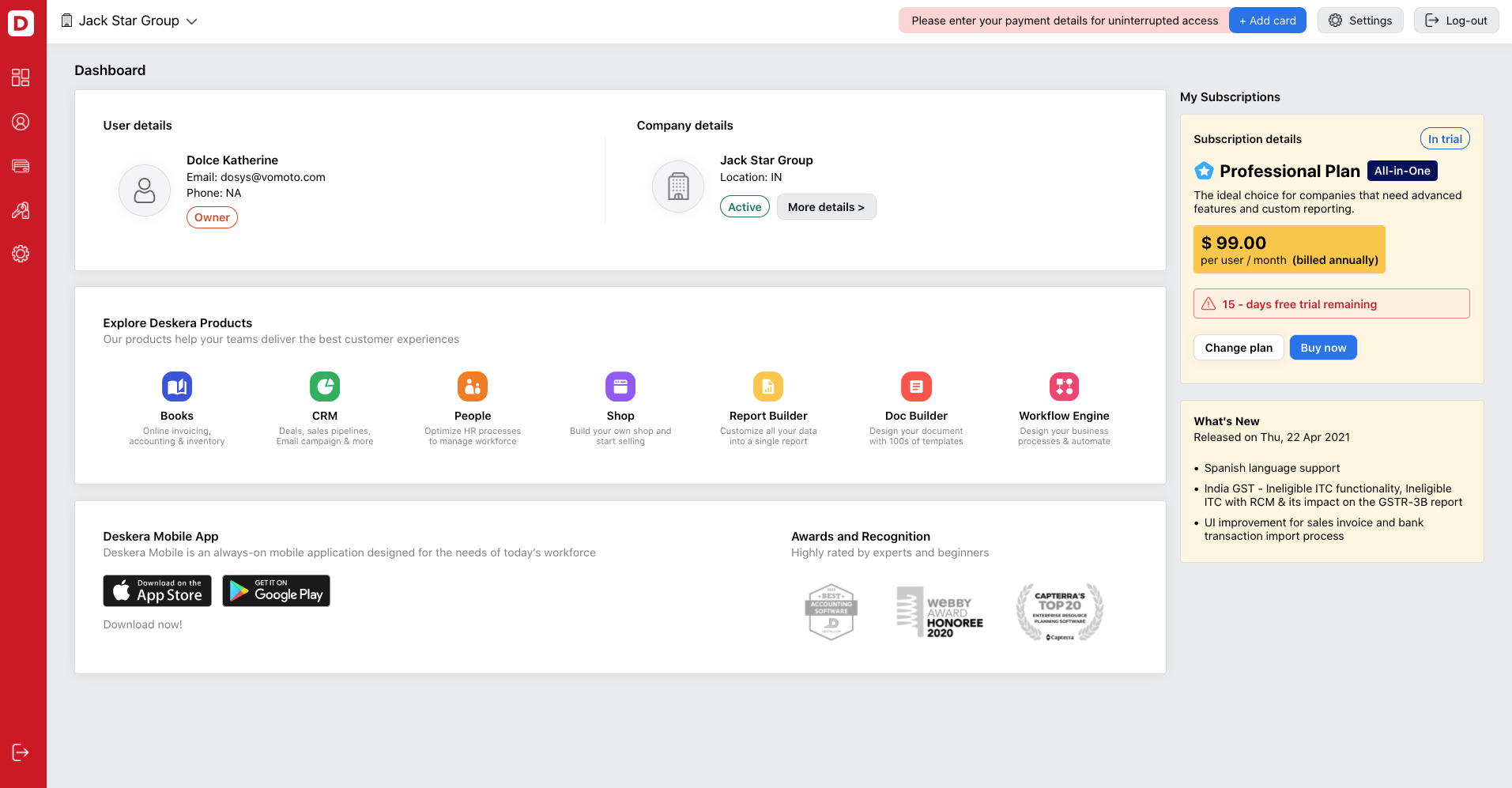Click the Download now! text

pos(142,624)
